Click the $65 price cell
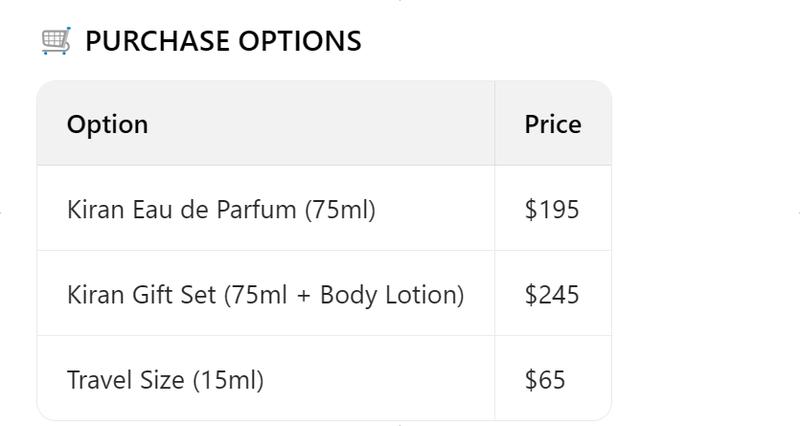Screen dimensions: 800x426 point(545,380)
